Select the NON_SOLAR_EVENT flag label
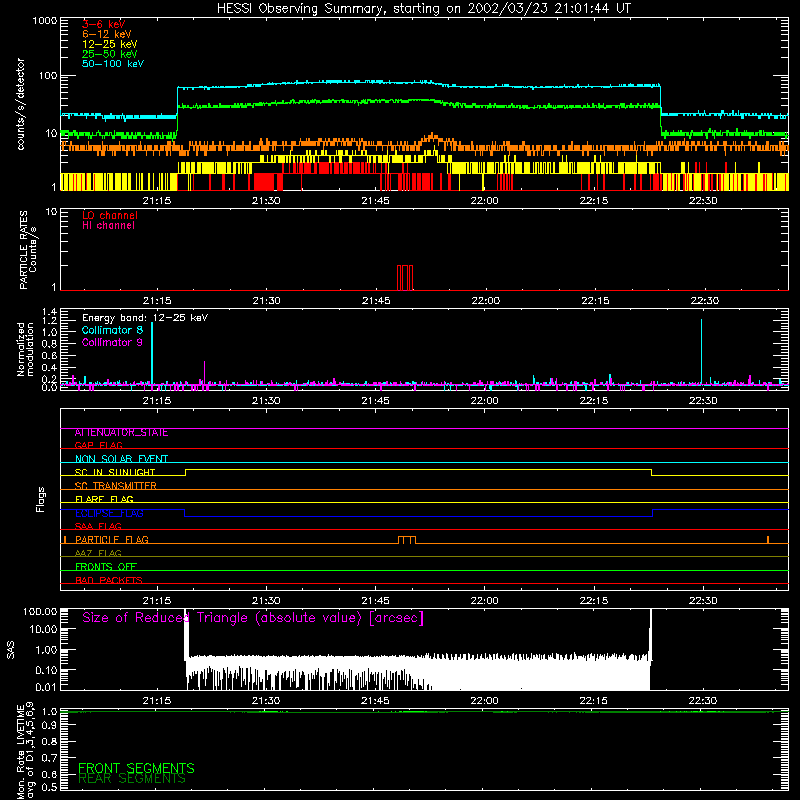Viewport: 800px width, 800px height. [121, 459]
